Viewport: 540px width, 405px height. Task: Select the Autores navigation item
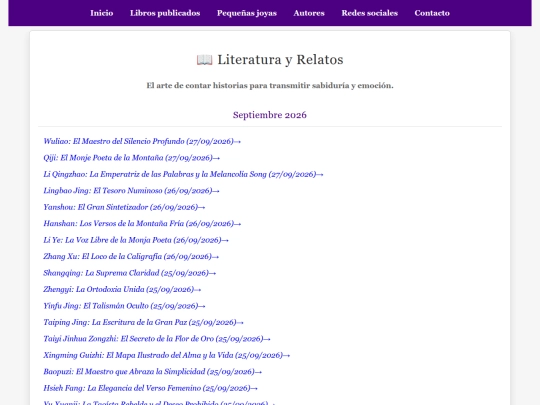pos(309,13)
